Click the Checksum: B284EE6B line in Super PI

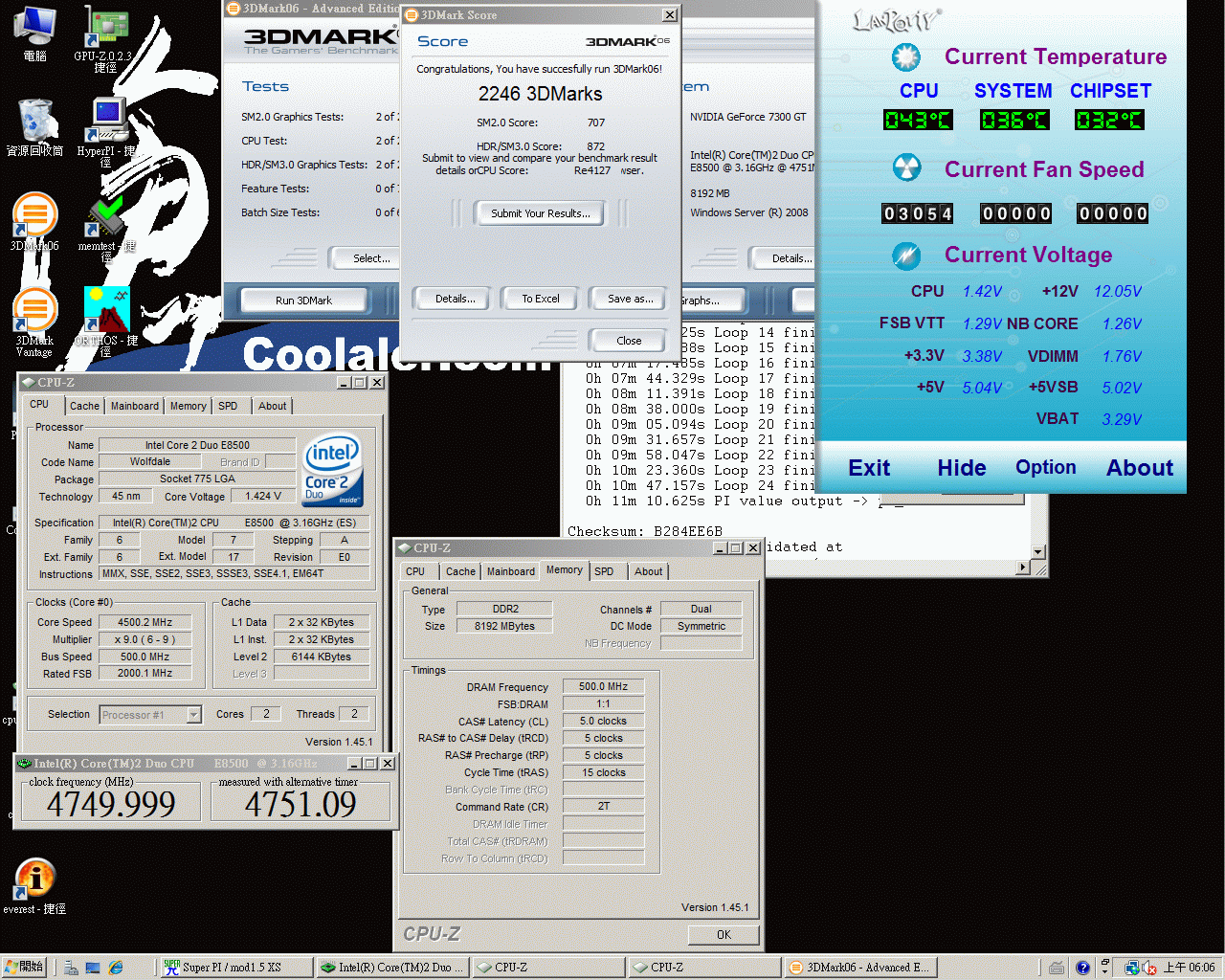644,531
